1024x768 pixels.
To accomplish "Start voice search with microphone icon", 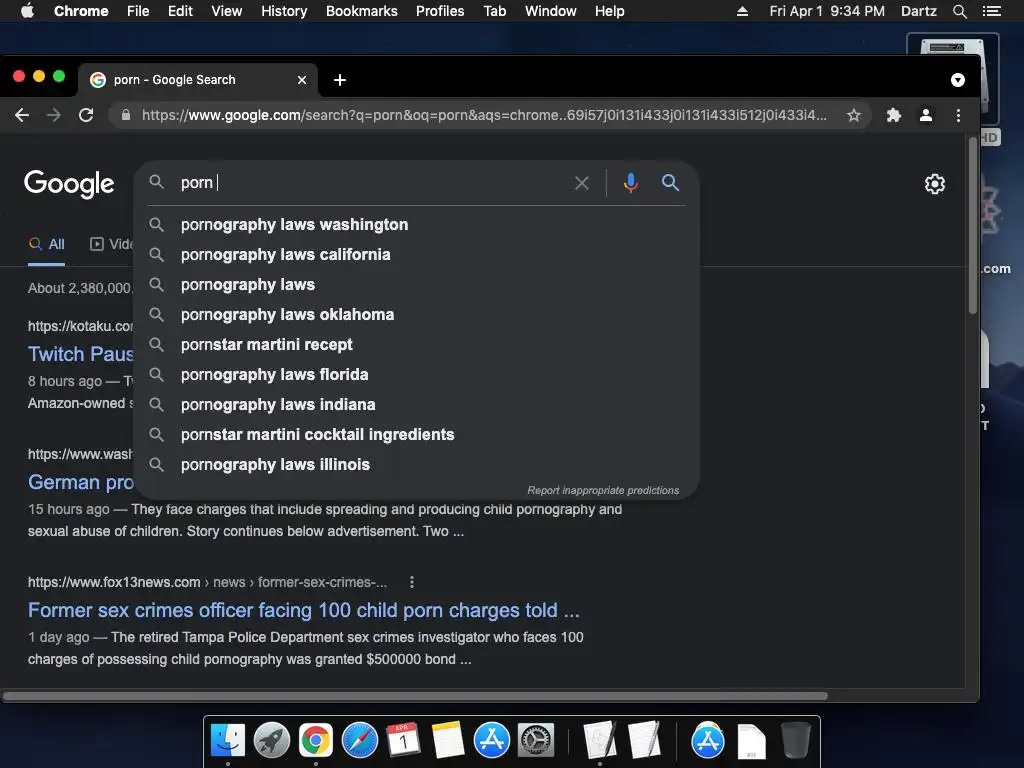I will (630, 183).
